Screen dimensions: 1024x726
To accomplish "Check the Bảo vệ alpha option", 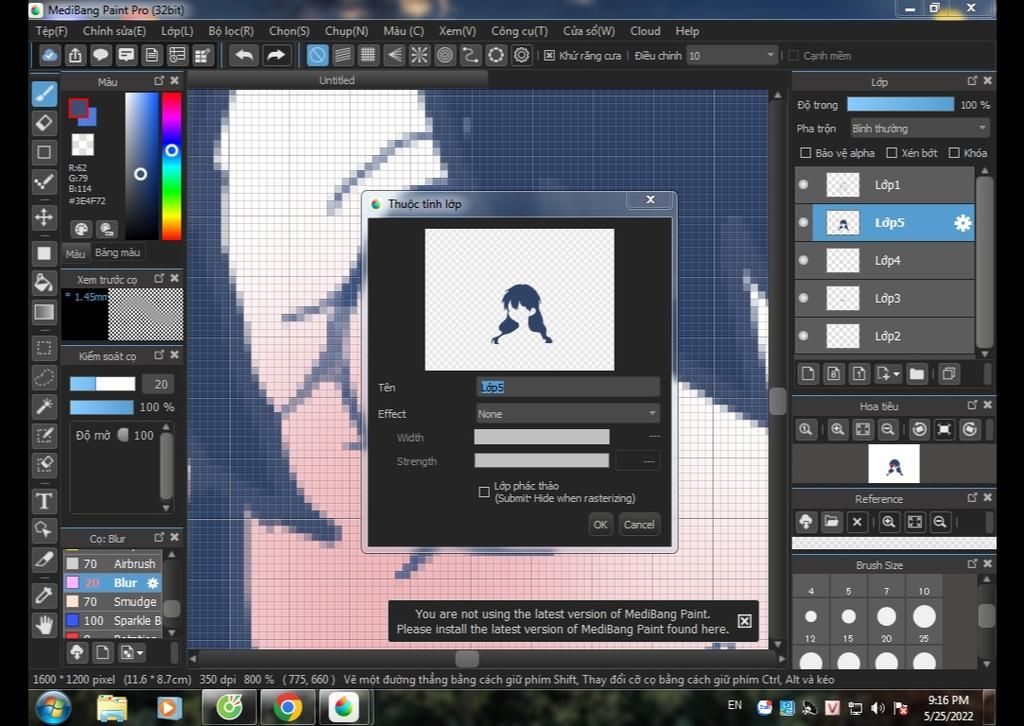I will pos(806,153).
